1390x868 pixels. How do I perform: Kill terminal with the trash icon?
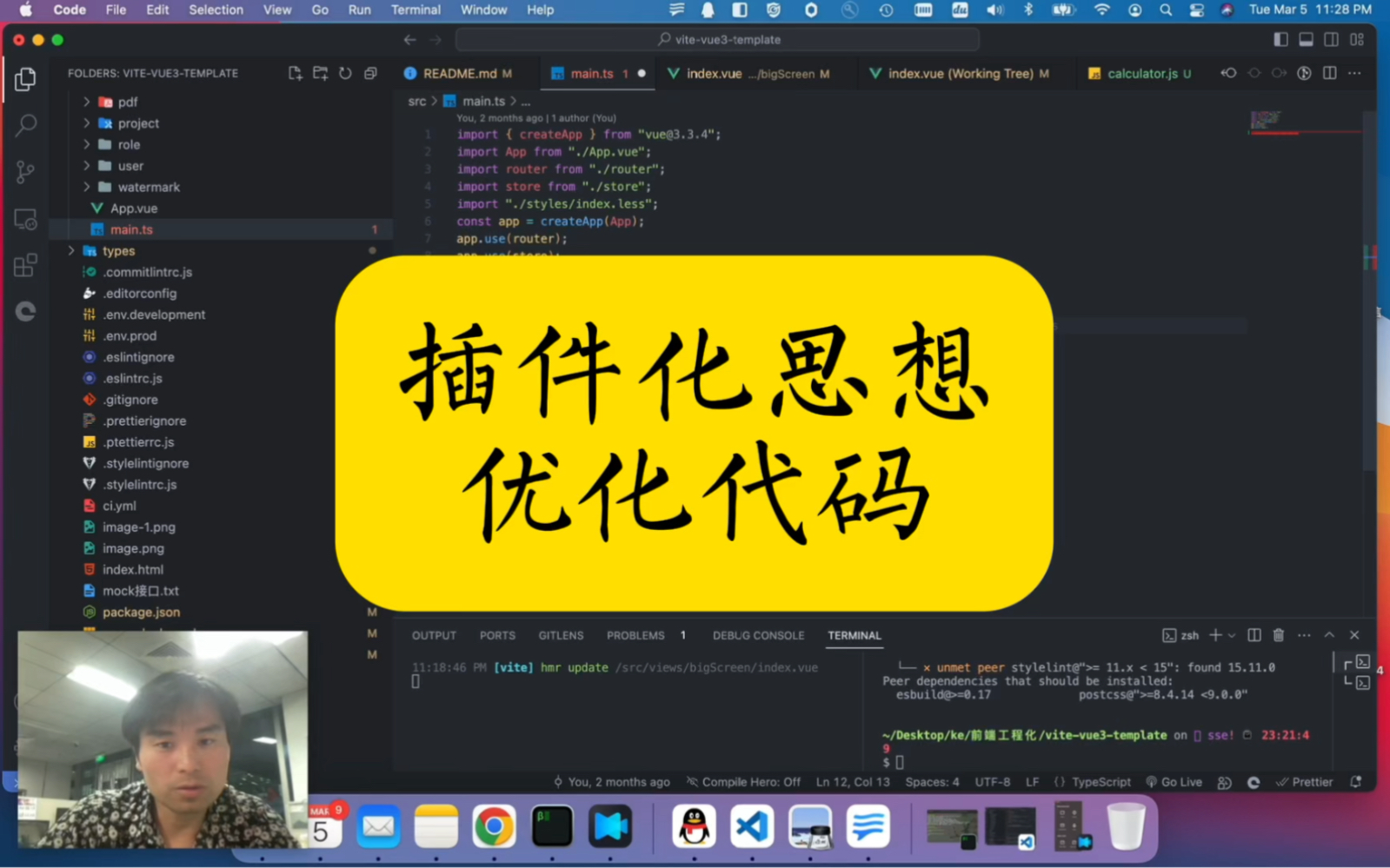(1279, 635)
